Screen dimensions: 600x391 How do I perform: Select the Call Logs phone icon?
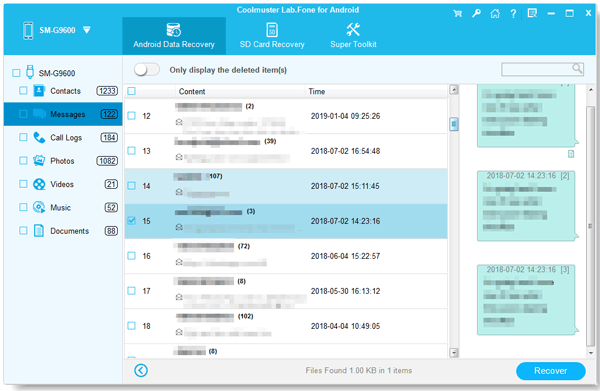coord(39,137)
